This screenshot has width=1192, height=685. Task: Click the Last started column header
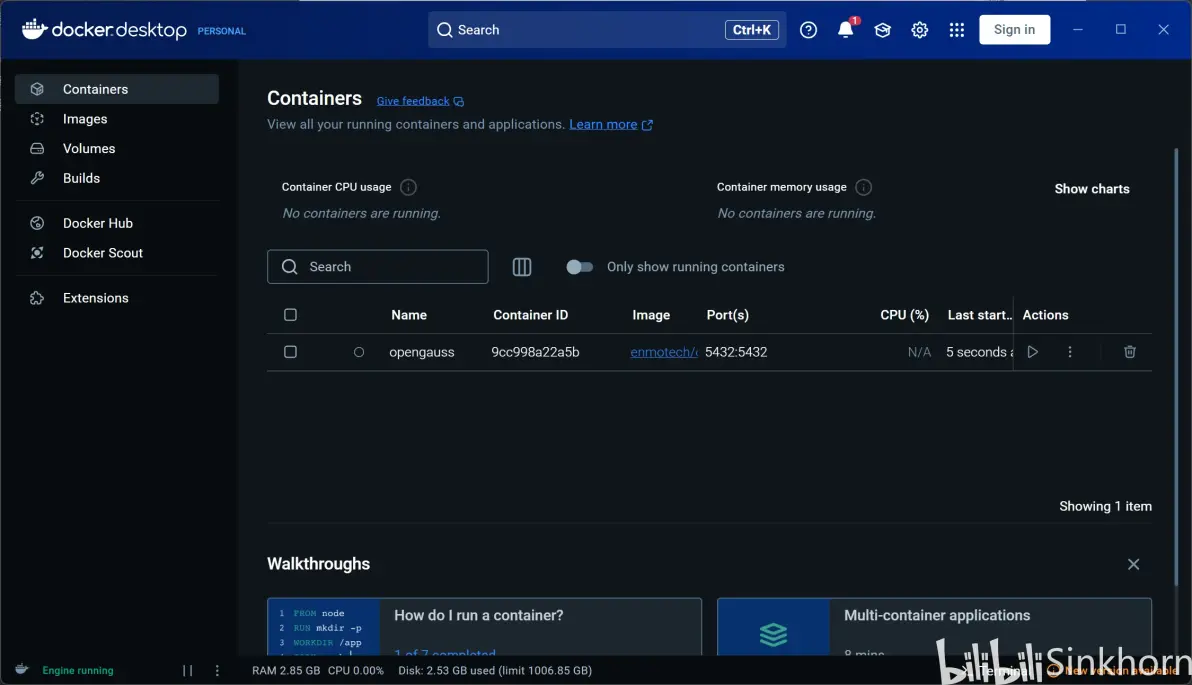979,315
